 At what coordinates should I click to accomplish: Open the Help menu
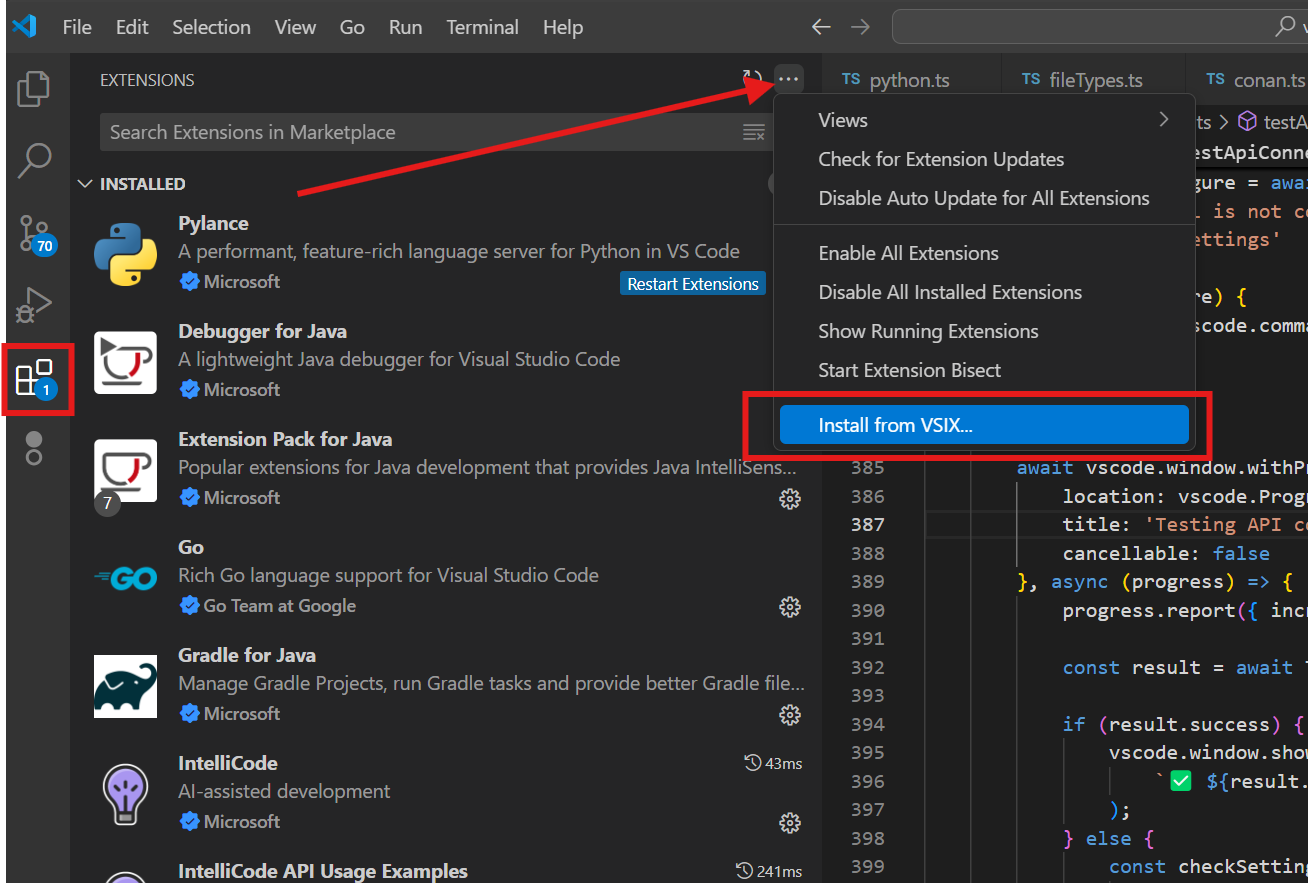pyautogui.click(x=563, y=27)
